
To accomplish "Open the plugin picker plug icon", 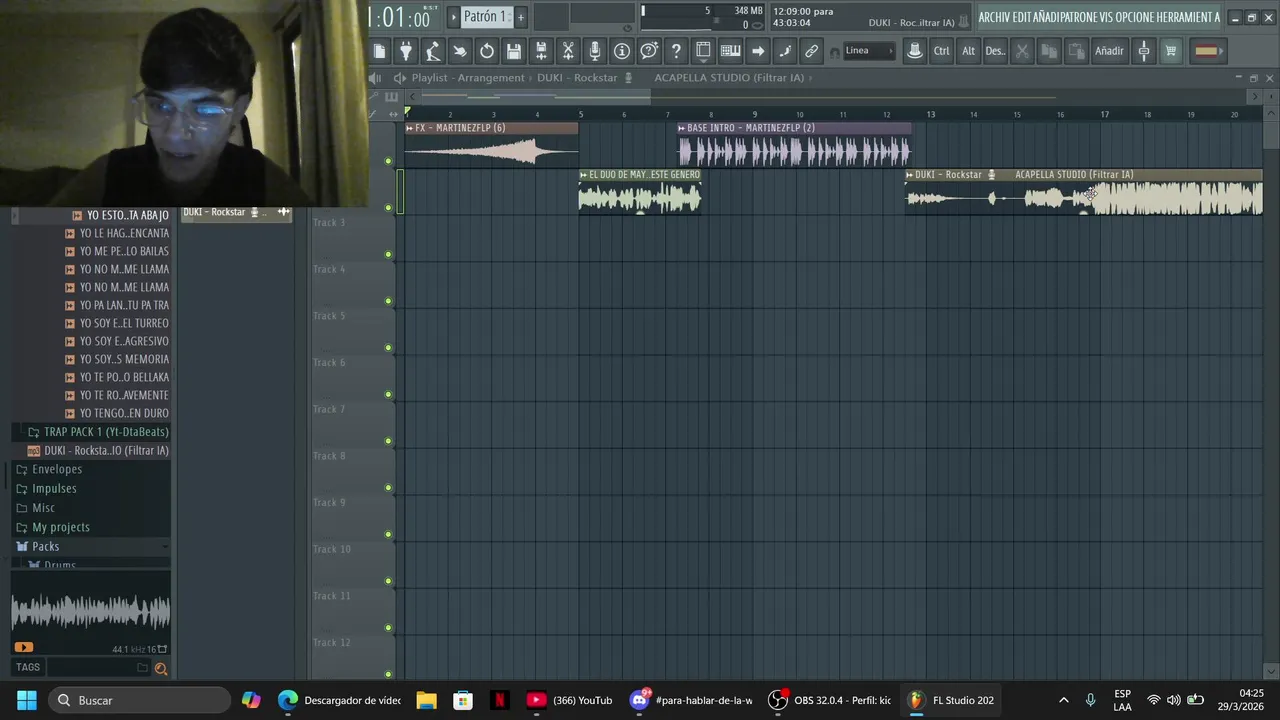I will click(406, 51).
